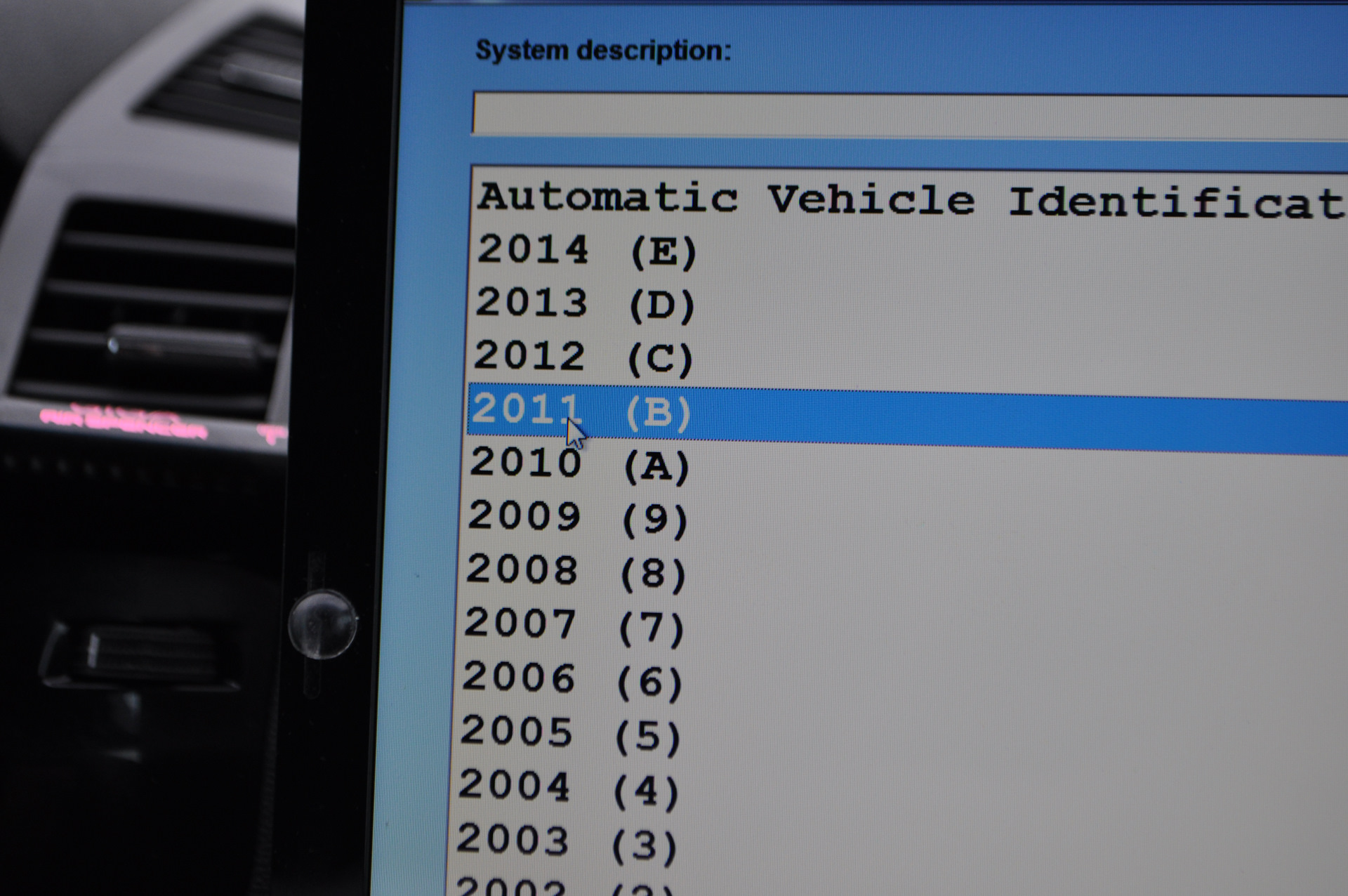The width and height of the screenshot is (1348, 896).
Task: Click the (A) code next to 2010
Action: click(x=657, y=466)
